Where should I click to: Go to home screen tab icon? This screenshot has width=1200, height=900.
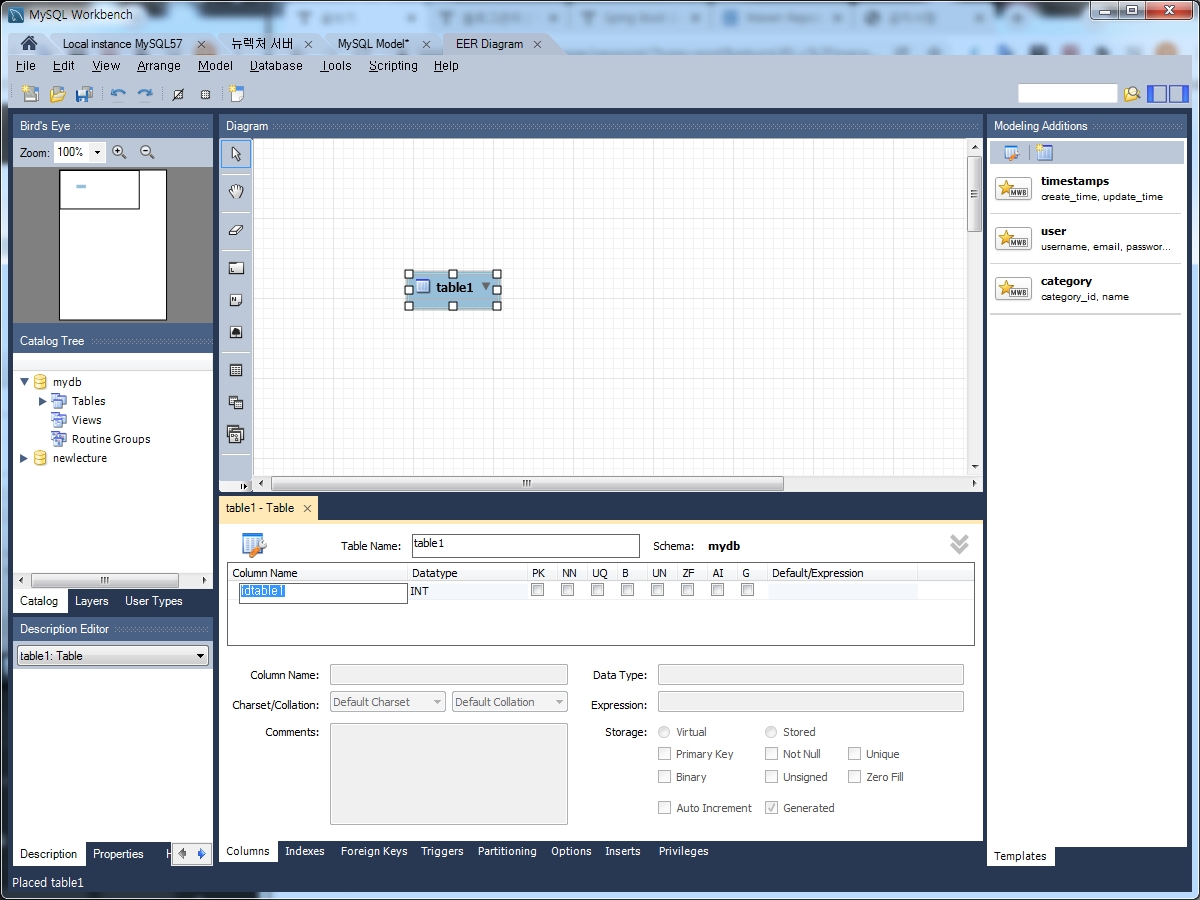(x=29, y=43)
